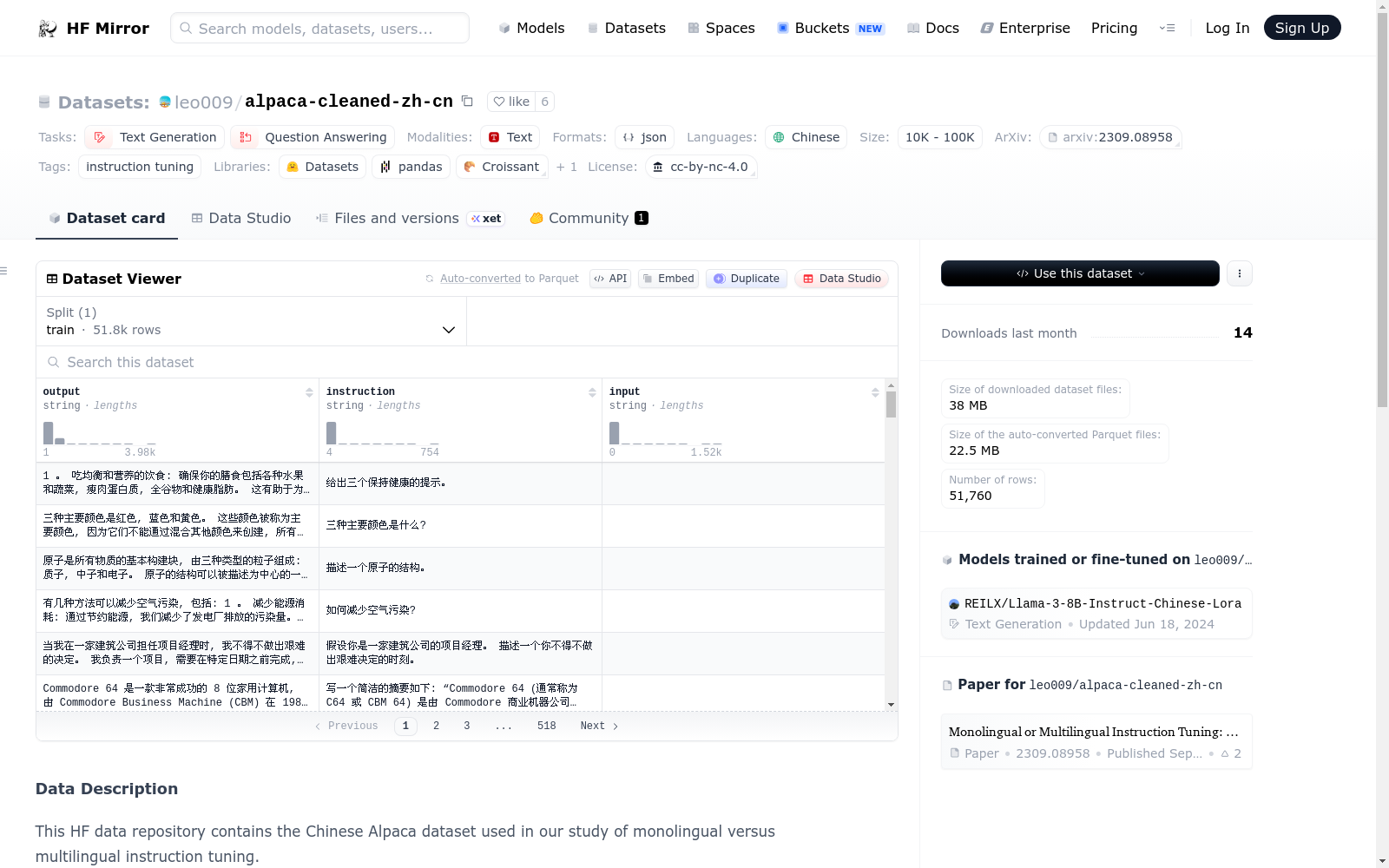The height and width of the screenshot is (868, 1389).
Task: Click the Duplicate button
Action: point(747,279)
